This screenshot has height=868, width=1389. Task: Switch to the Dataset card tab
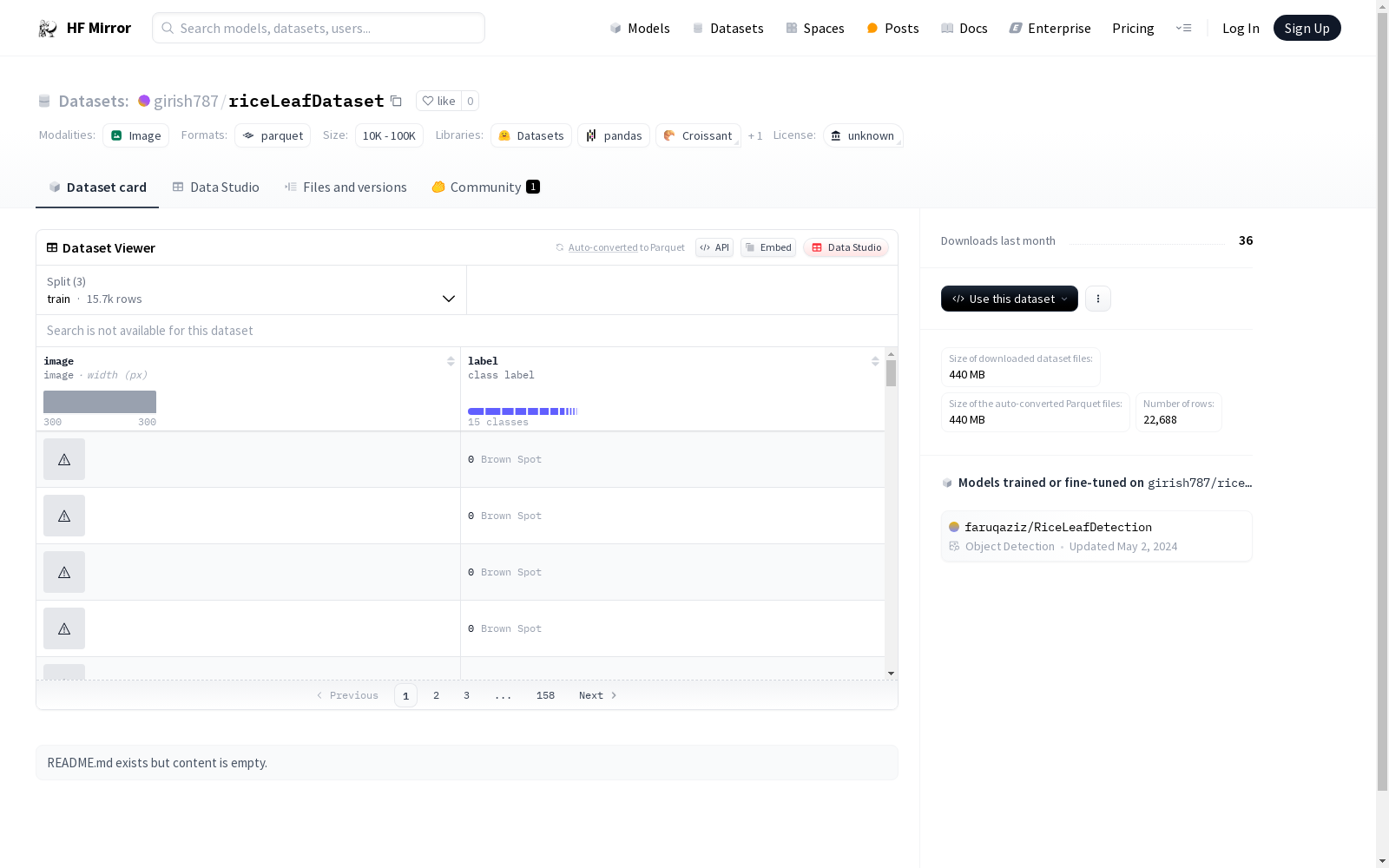97,187
